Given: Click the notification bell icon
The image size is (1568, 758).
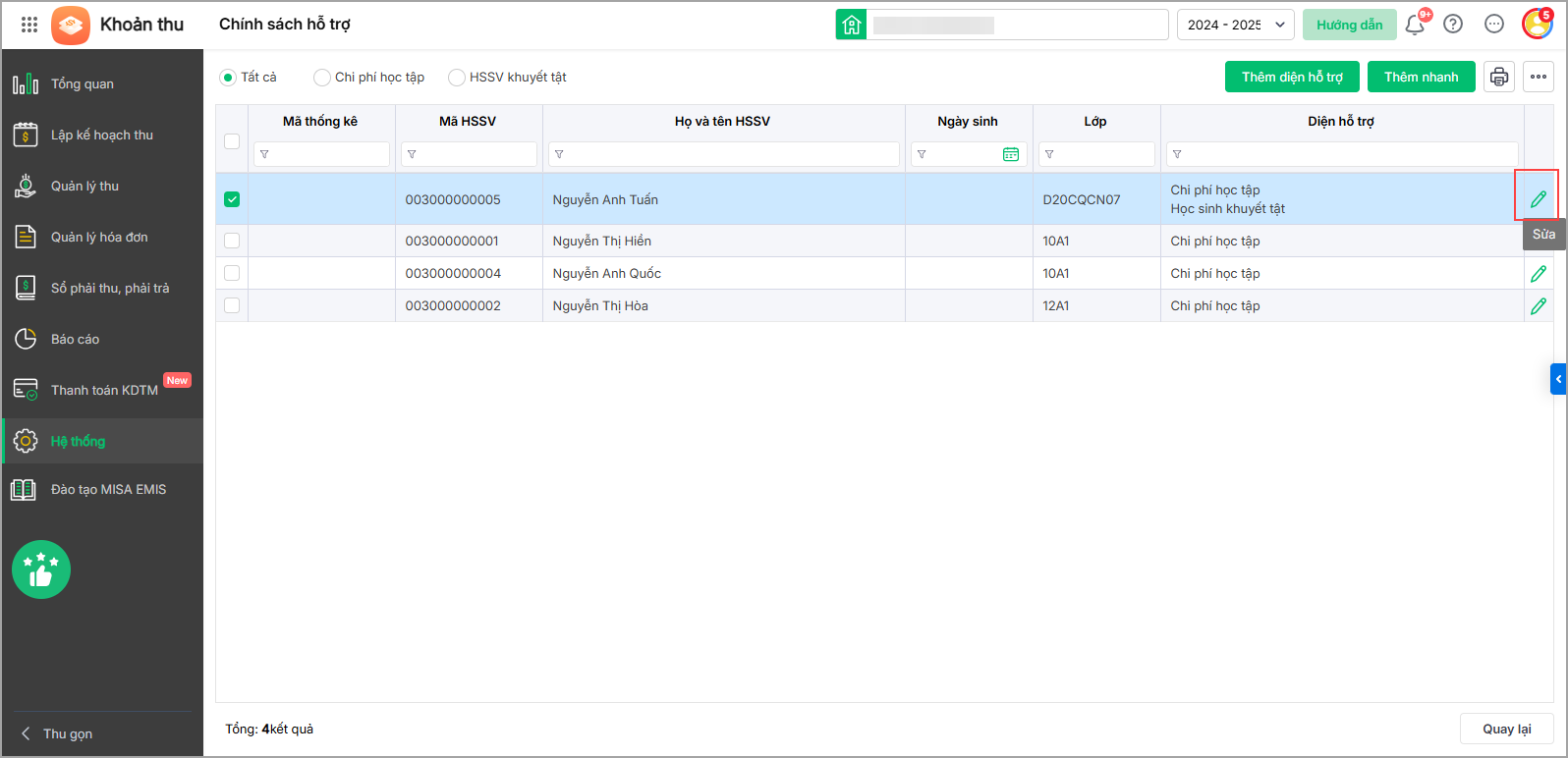Looking at the screenshot, I should click(x=1415, y=25).
